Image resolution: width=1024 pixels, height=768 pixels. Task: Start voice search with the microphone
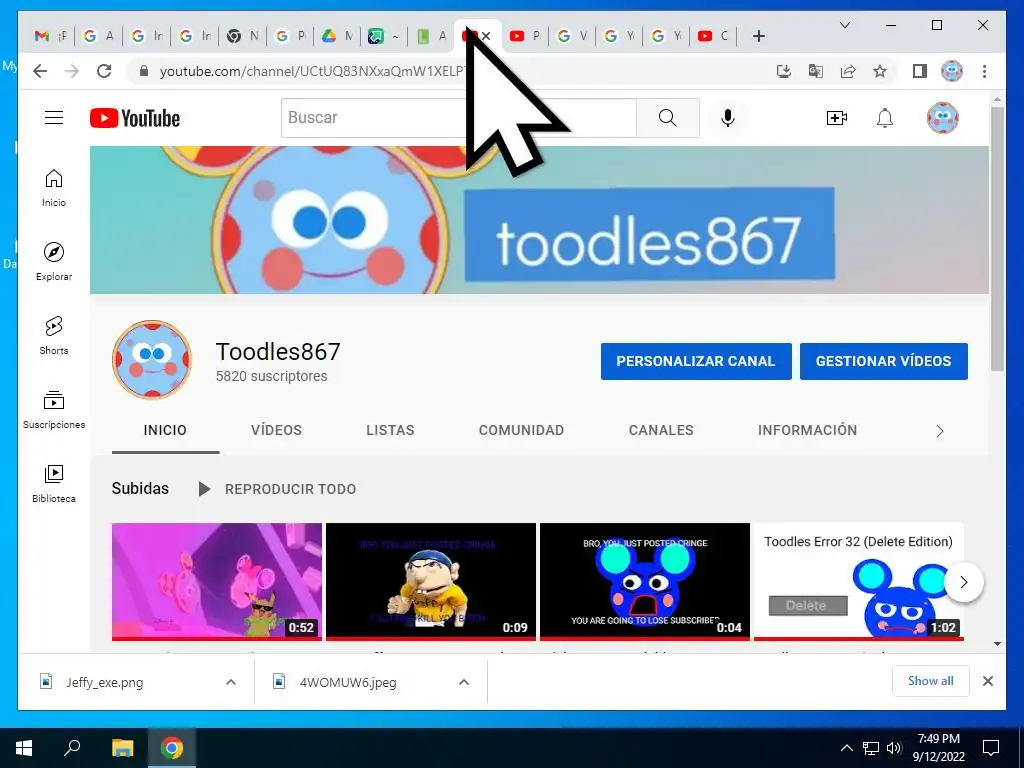(728, 118)
